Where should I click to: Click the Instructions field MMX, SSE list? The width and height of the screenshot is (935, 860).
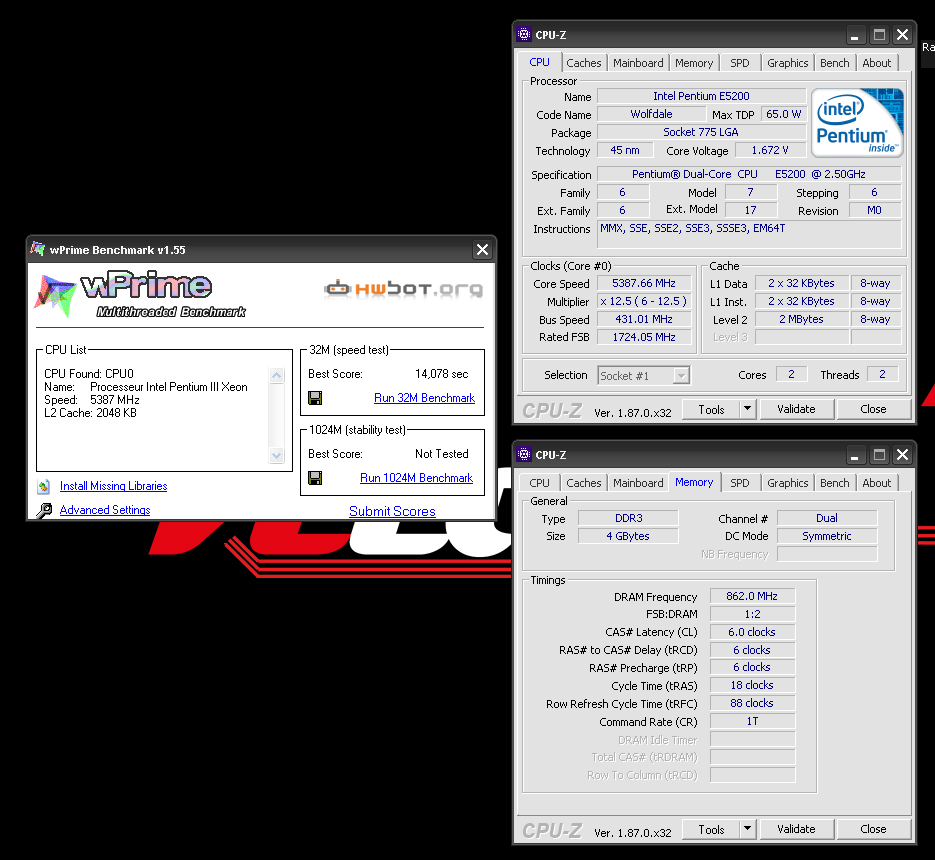click(749, 234)
